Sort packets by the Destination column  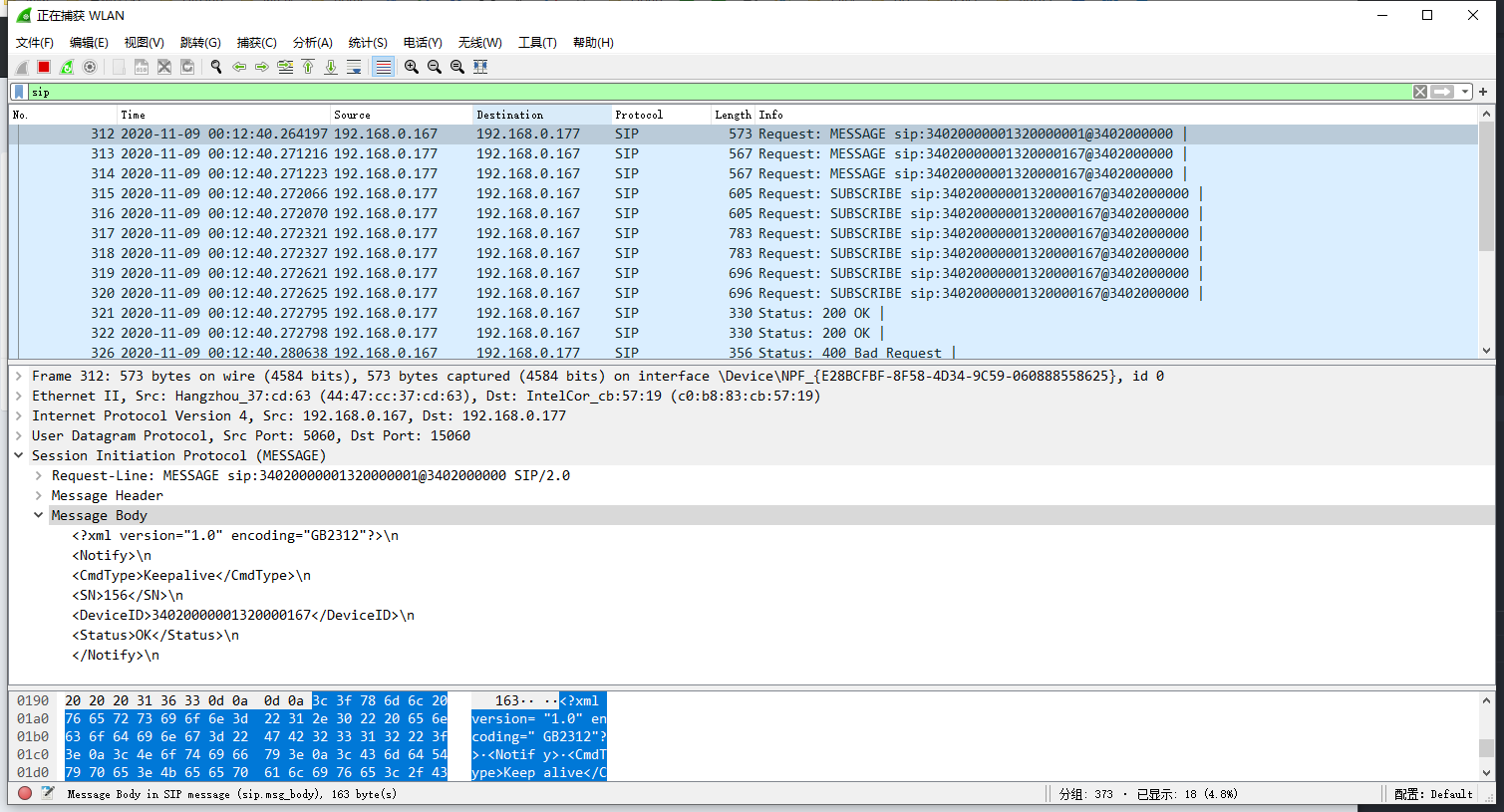541,115
